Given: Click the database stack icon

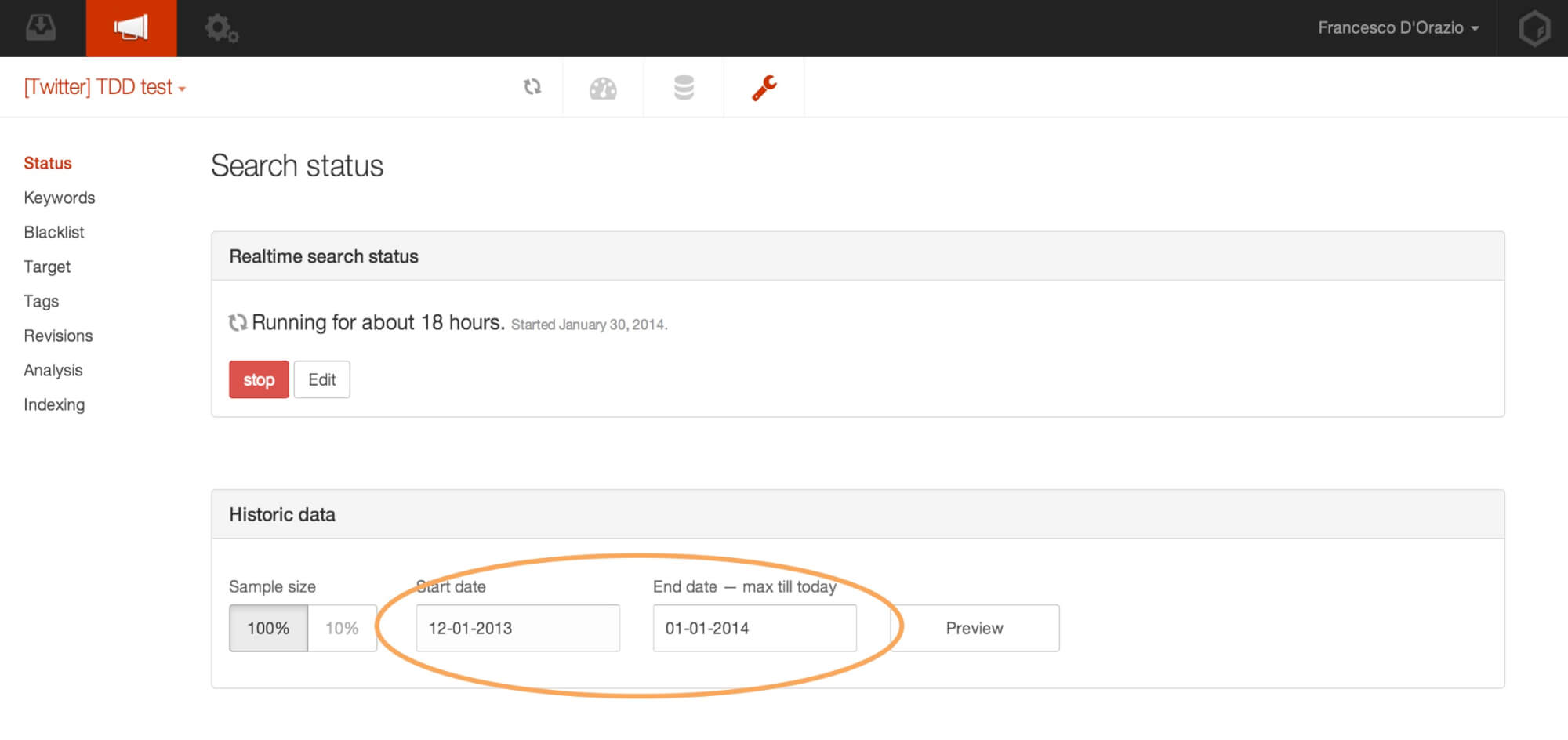Looking at the screenshot, I should (x=684, y=88).
